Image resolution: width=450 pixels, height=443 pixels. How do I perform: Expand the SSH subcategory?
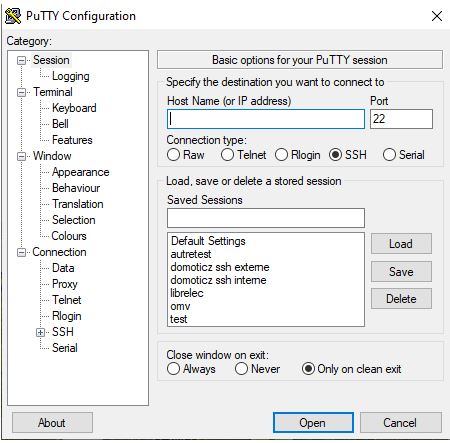(41, 332)
